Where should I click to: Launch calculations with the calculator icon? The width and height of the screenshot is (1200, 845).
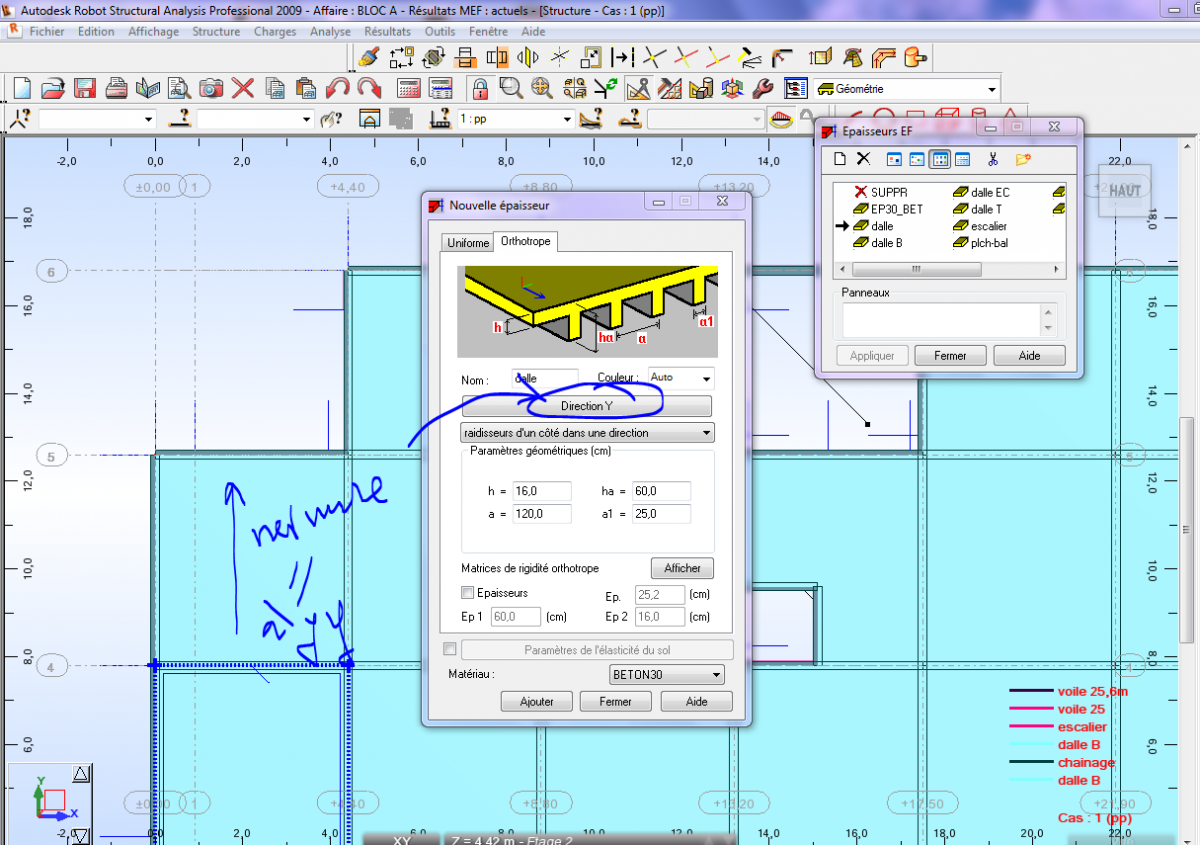click(x=408, y=88)
